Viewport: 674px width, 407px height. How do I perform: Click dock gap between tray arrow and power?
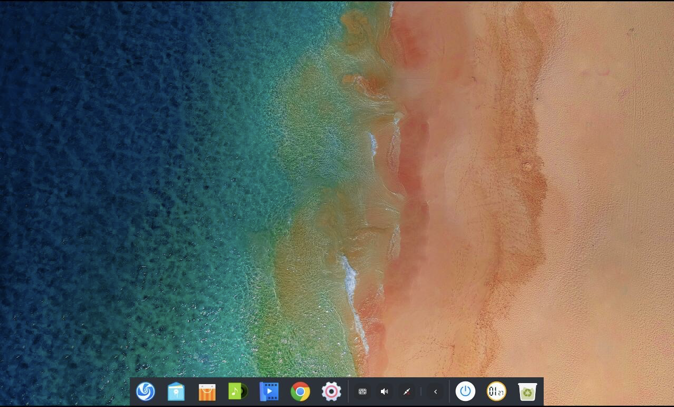point(449,392)
